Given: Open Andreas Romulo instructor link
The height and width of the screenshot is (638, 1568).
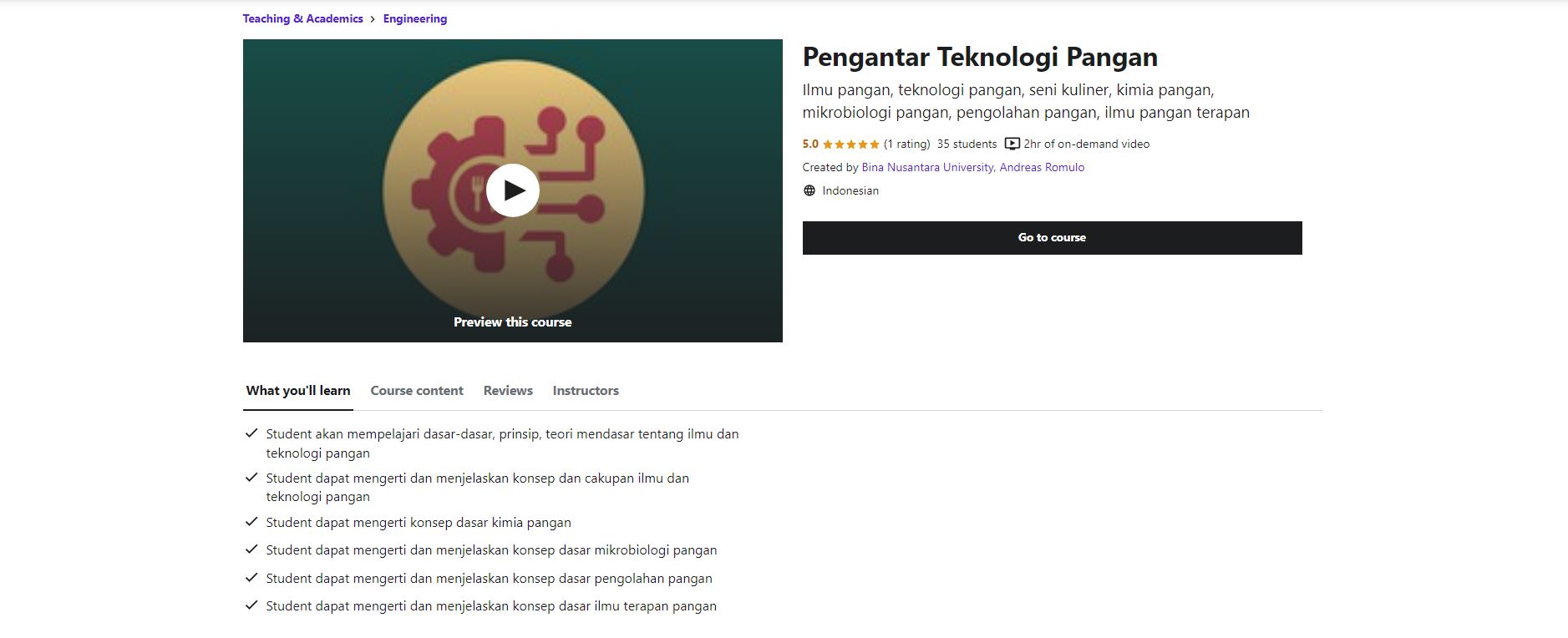Looking at the screenshot, I should [1042, 167].
